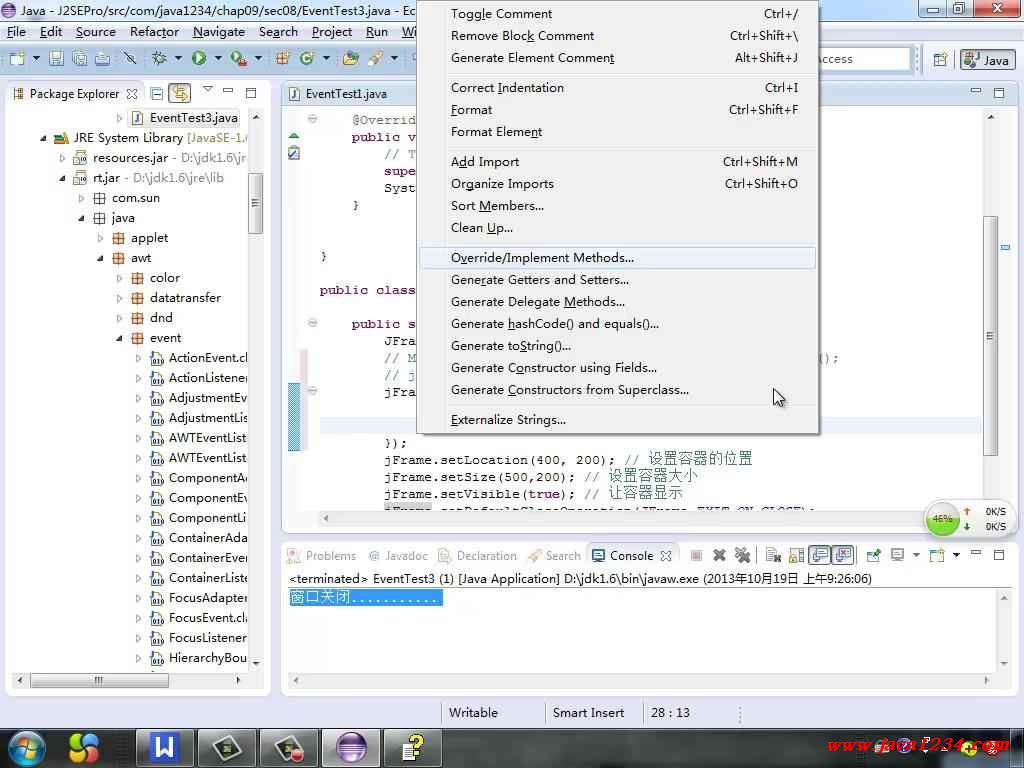Screen dimensions: 1024x768
Task: Expand the applet package node
Action: [x=100, y=238]
